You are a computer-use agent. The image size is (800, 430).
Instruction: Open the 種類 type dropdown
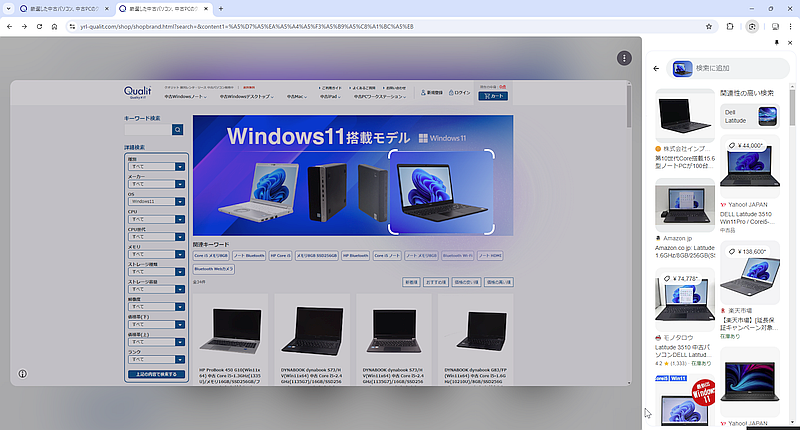pyautogui.click(x=156, y=167)
